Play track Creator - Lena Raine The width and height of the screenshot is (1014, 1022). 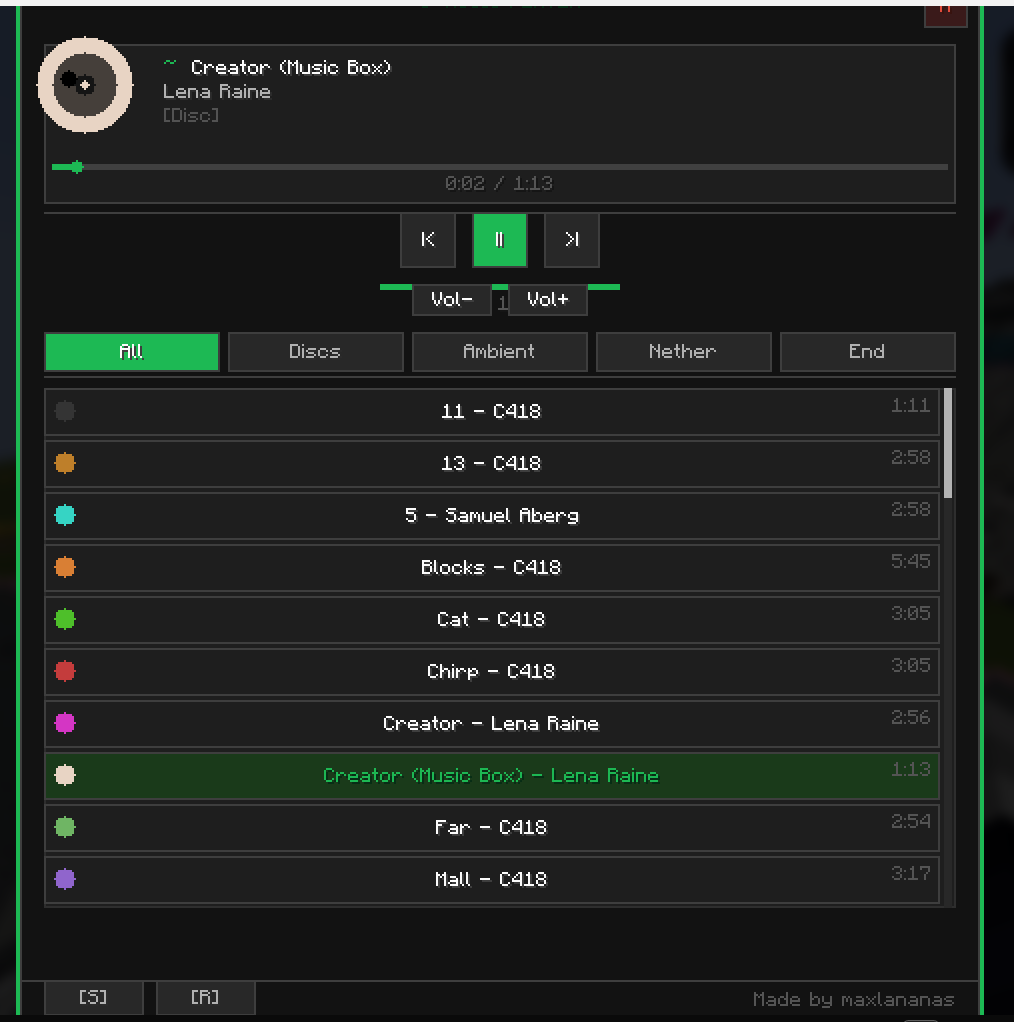pos(491,723)
